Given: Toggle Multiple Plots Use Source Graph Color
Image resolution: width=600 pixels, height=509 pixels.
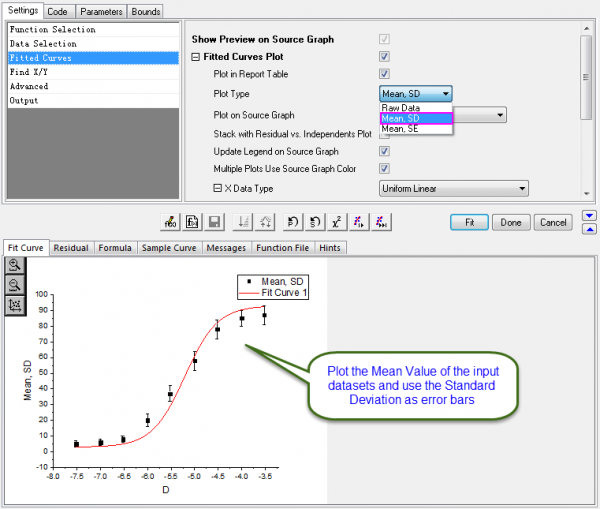Looking at the screenshot, I should point(385,169).
